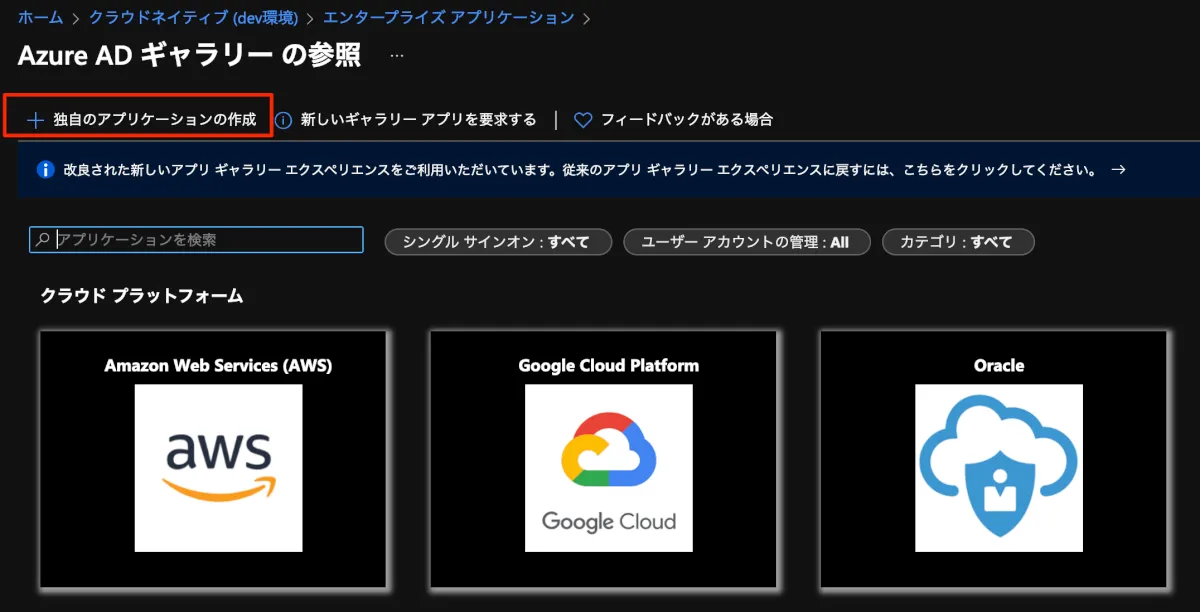
Task: Go to ホーム breadcrumb
Action: 40,17
